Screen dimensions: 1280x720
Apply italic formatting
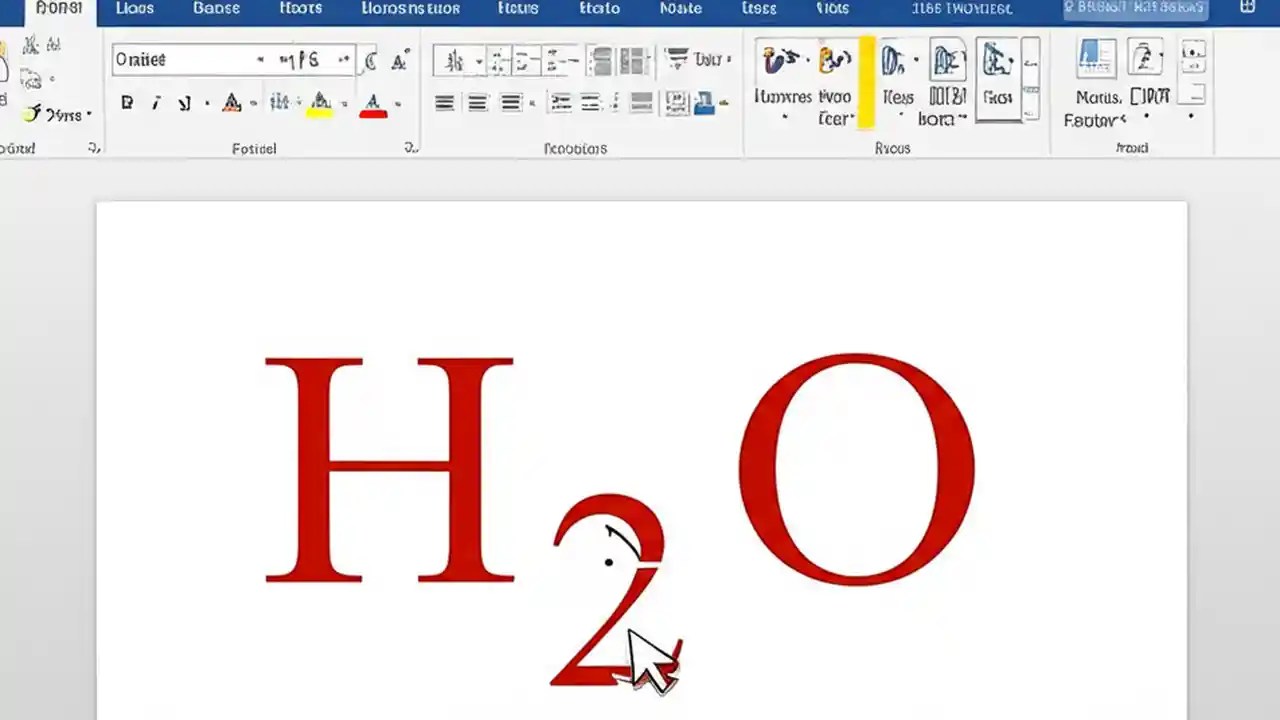tap(155, 102)
